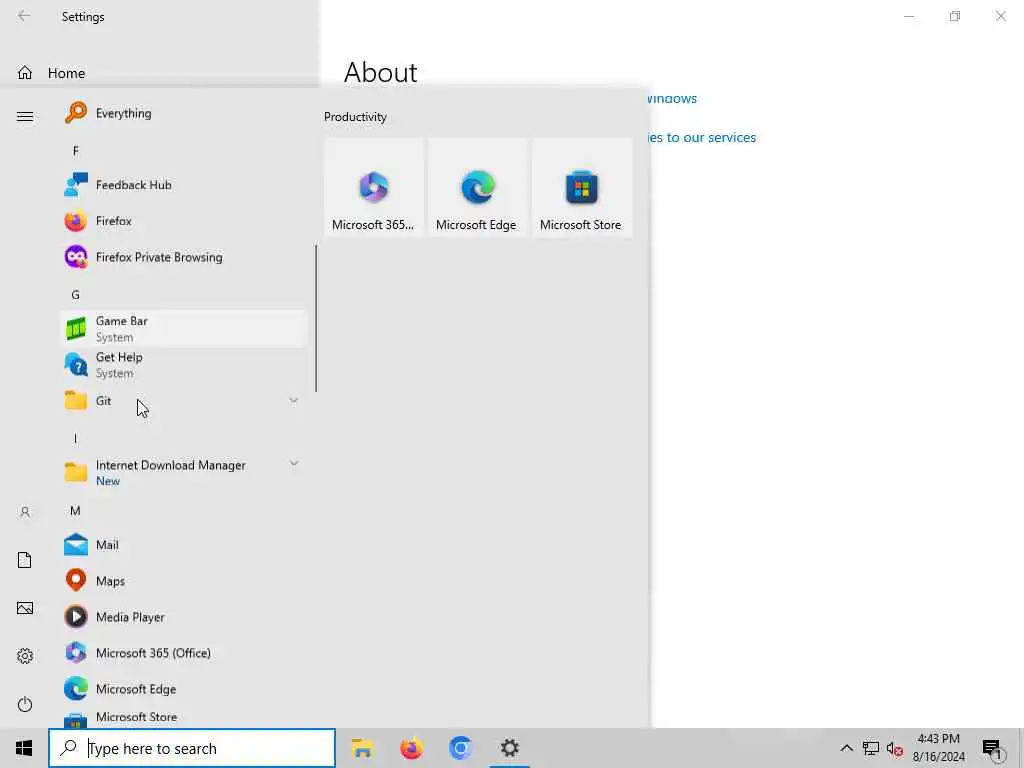Jump to letter G section header
This screenshot has width=1024, height=768.
tap(76, 295)
